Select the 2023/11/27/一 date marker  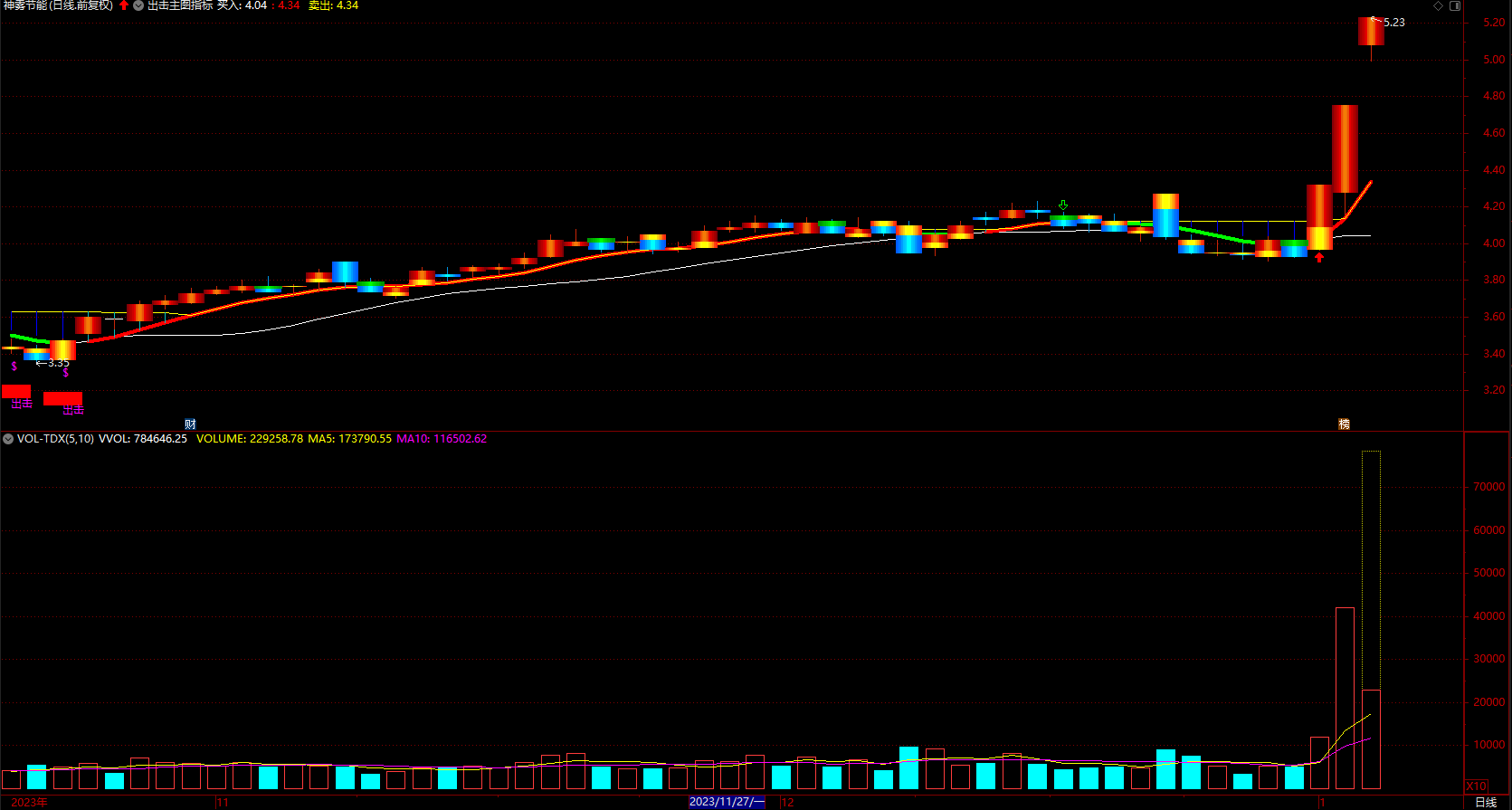point(727,803)
